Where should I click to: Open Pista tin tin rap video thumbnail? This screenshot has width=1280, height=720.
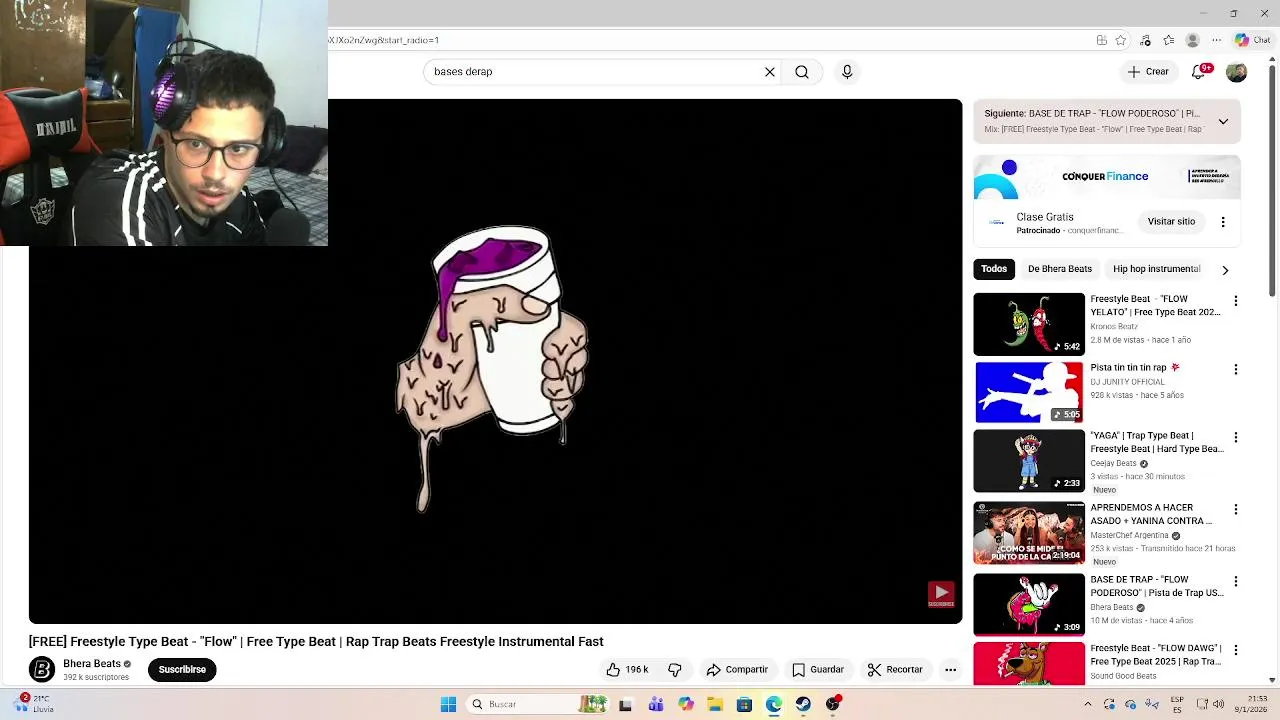(x=1029, y=392)
